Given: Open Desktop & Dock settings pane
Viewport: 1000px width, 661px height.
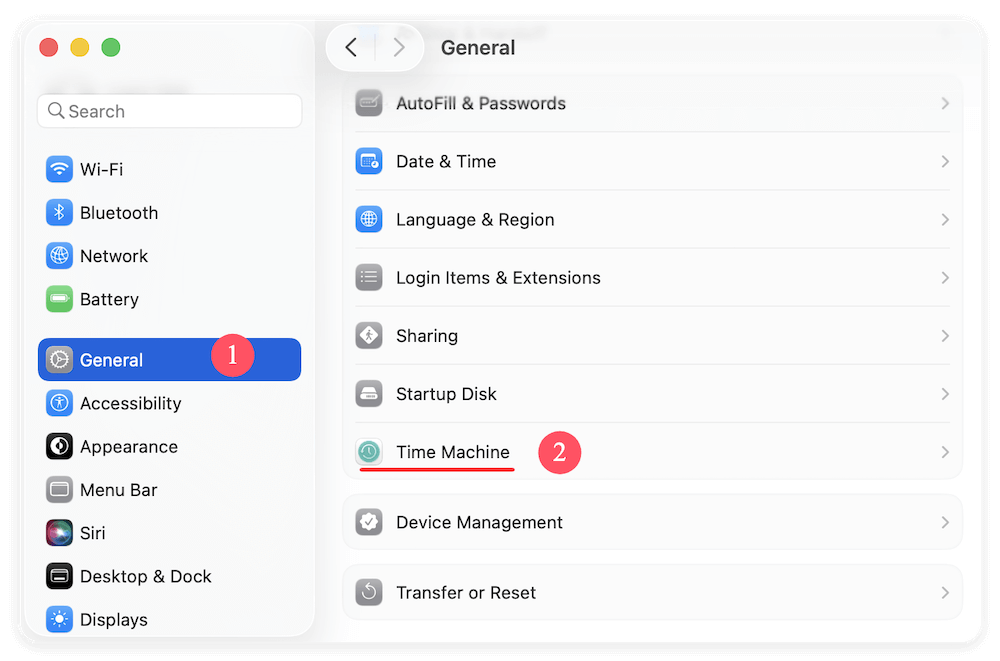Looking at the screenshot, I should [145, 576].
